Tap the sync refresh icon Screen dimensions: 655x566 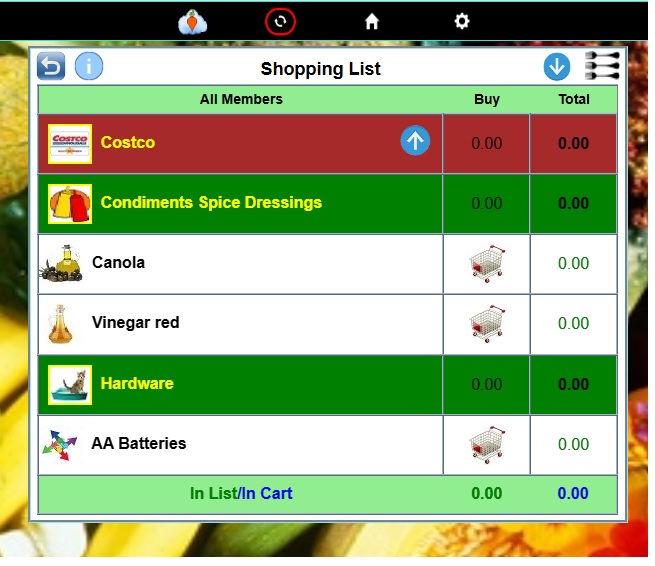click(280, 21)
